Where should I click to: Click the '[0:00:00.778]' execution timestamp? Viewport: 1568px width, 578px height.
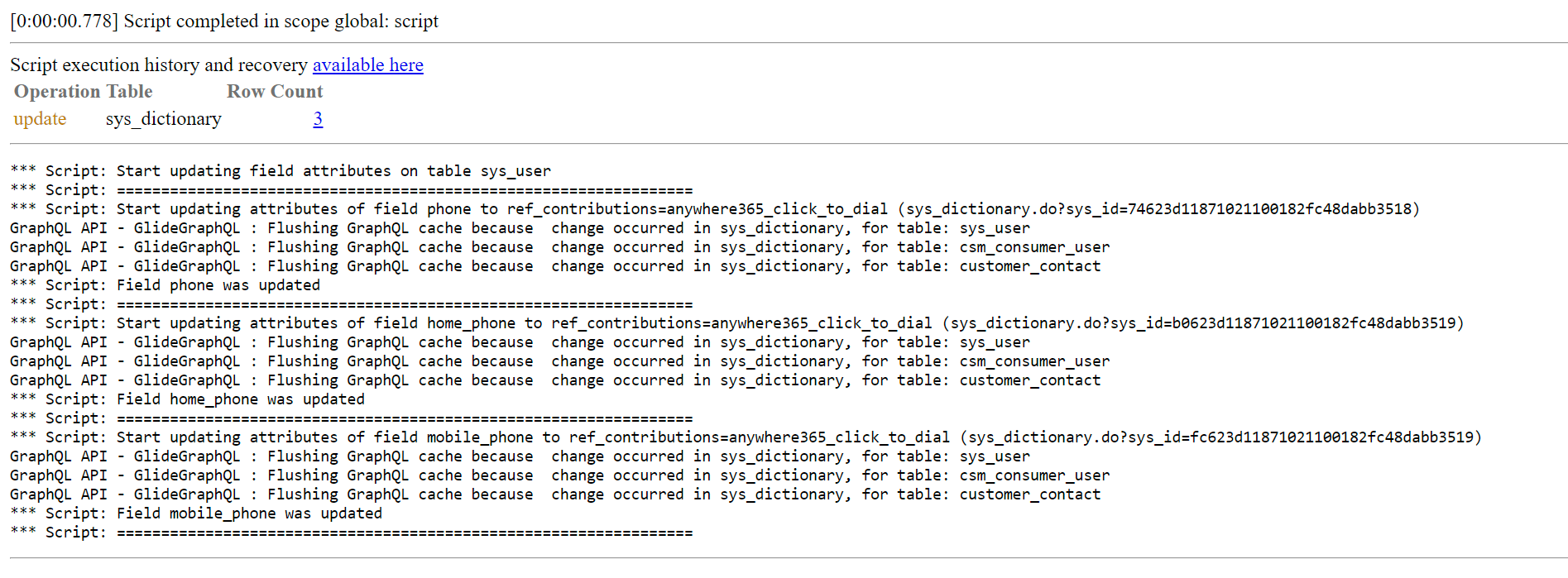pyautogui.click(x=65, y=21)
